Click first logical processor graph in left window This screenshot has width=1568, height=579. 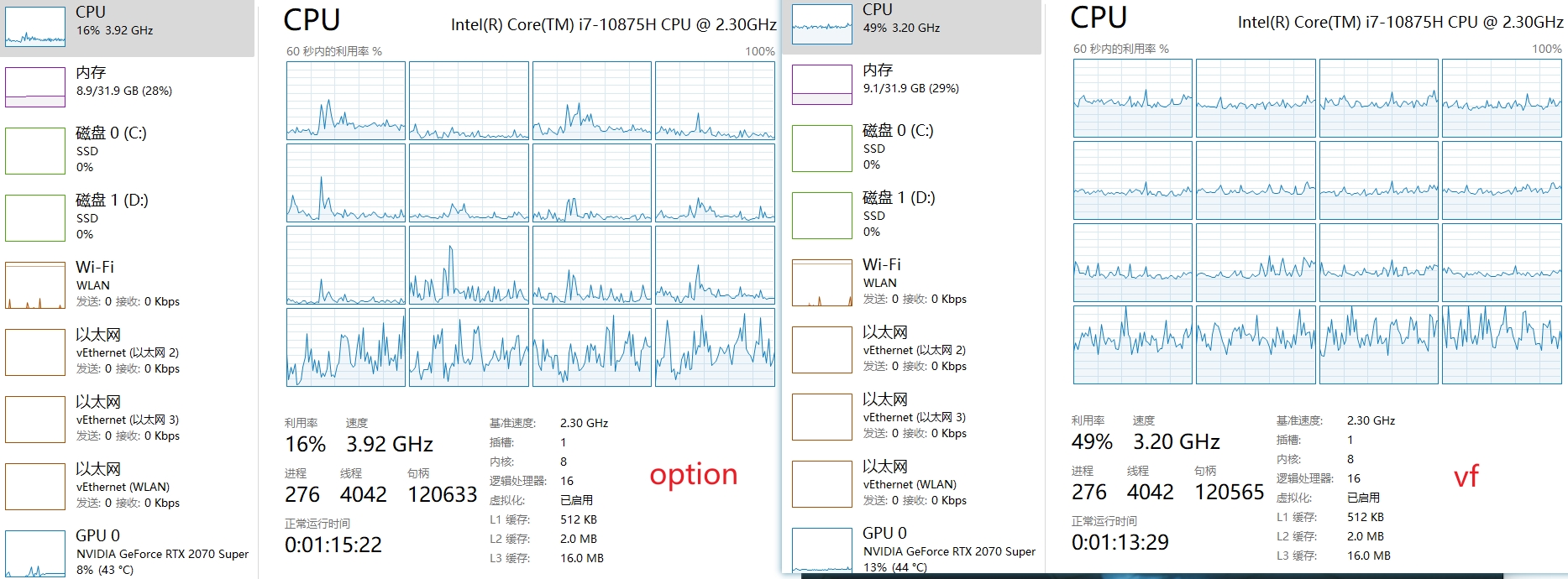point(346,101)
